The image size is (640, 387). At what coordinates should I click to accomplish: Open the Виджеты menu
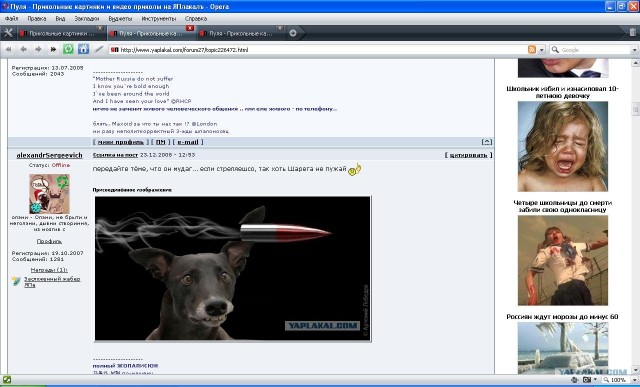click(120, 18)
